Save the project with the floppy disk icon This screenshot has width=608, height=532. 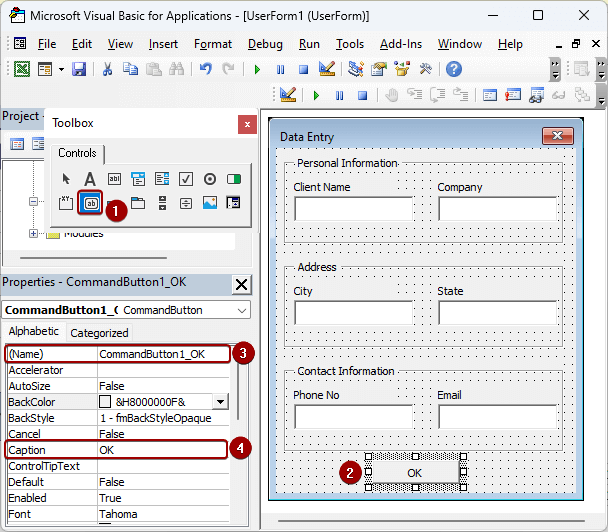tap(79, 69)
